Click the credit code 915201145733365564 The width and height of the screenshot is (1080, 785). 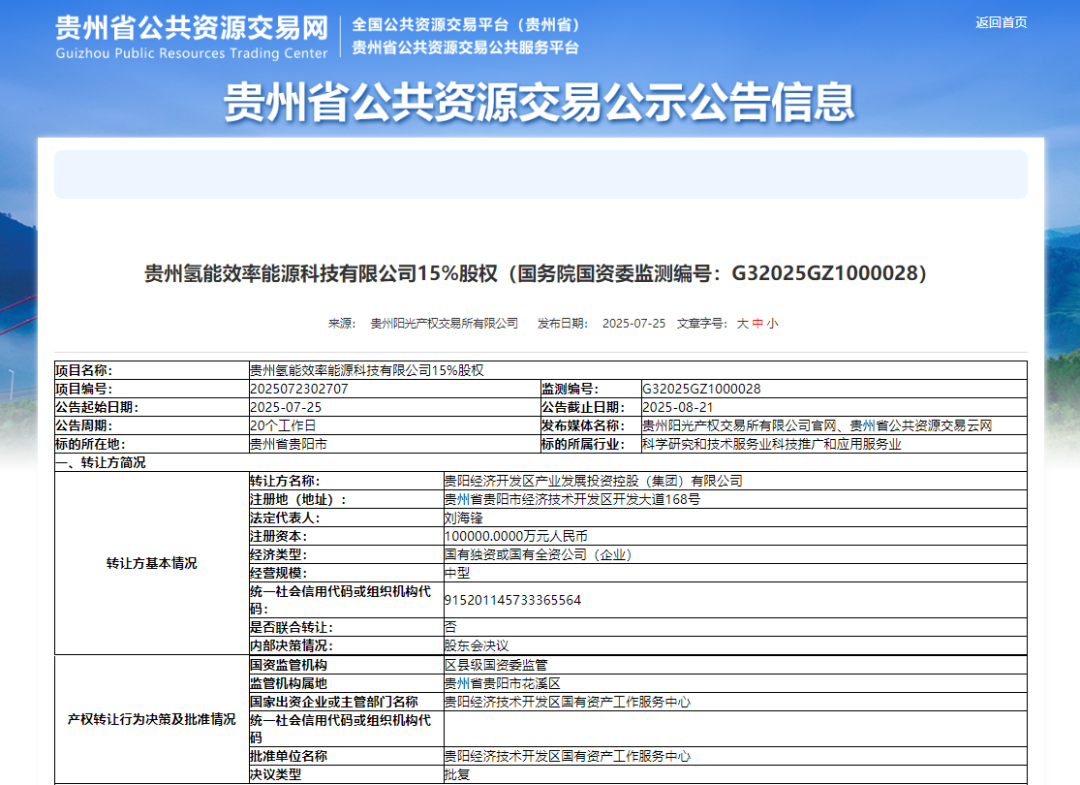[513, 600]
